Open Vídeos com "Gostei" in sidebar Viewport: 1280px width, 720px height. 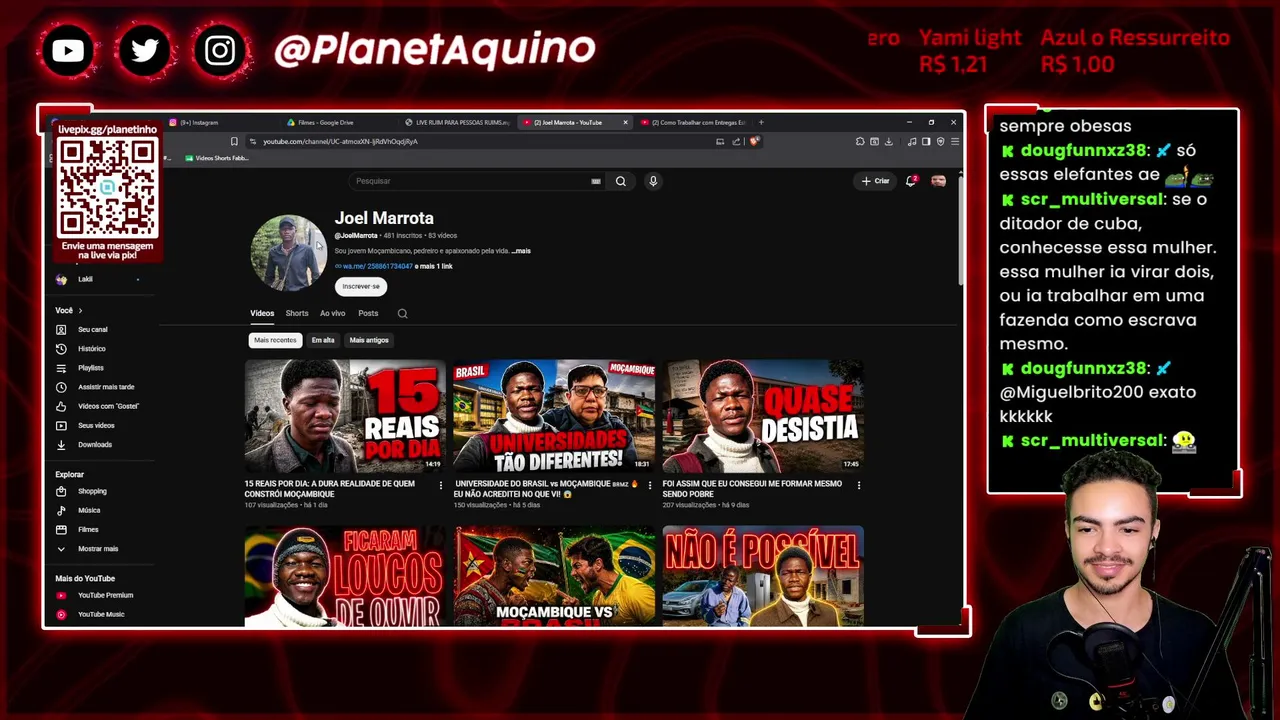click(108, 406)
